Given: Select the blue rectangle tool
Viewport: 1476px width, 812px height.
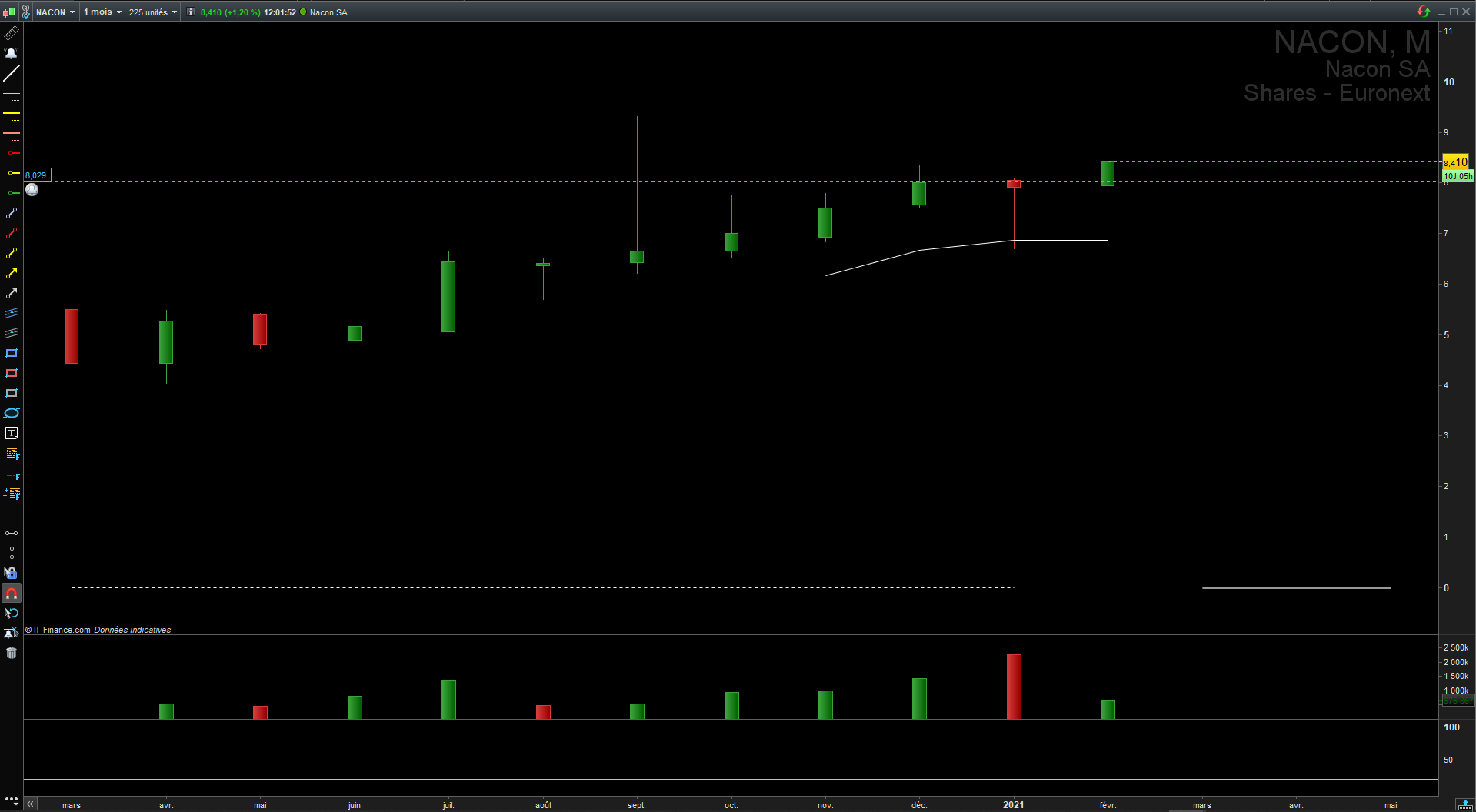Looking at the screenshot, I should (x=12, y=353).
